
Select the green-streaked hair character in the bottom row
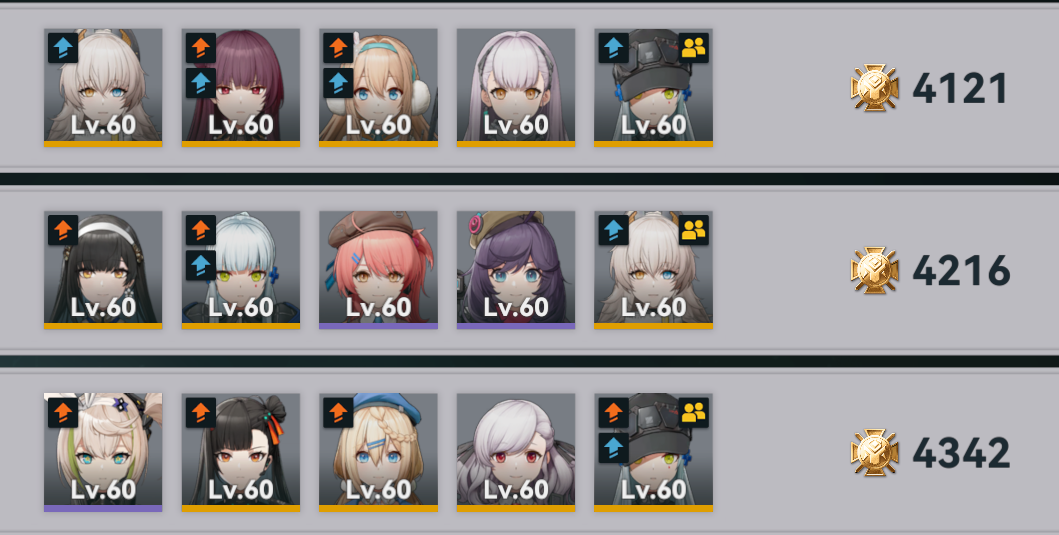click(103, 453)
